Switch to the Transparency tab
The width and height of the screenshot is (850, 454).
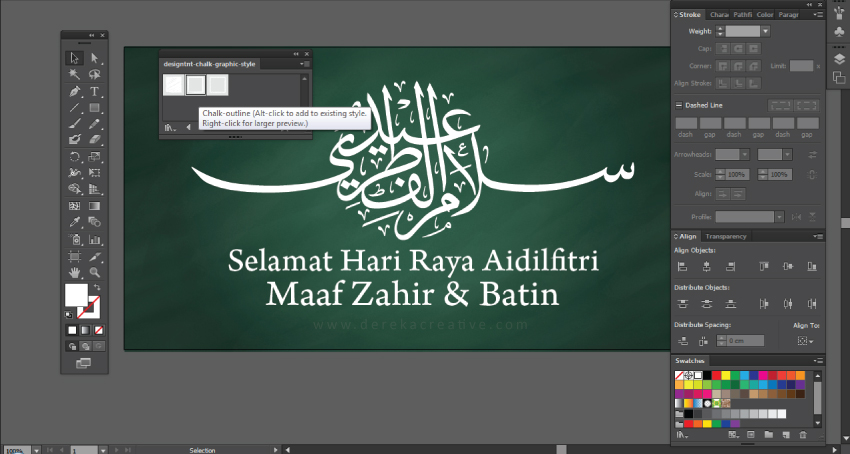[727, 236]
